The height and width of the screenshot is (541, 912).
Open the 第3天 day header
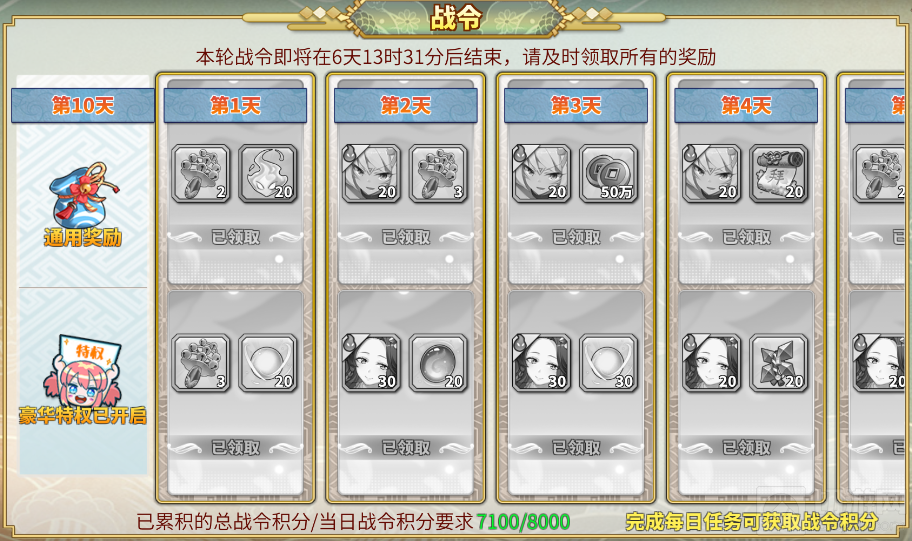576,105
